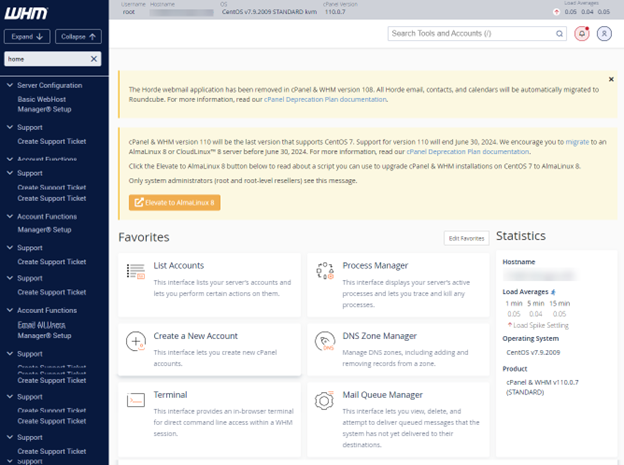Open the user account icon
This screenshot has width=624, height=465.
(604, 33)
